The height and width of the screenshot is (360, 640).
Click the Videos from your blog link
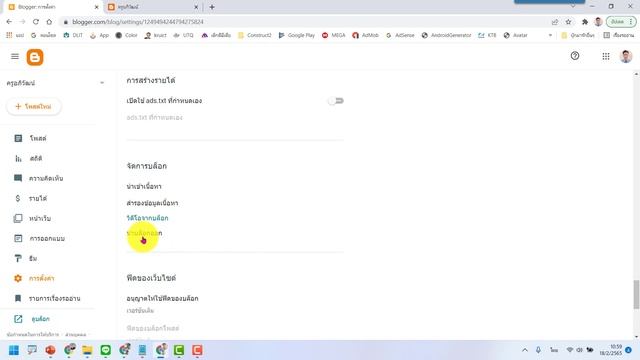[x=147, y=218]
